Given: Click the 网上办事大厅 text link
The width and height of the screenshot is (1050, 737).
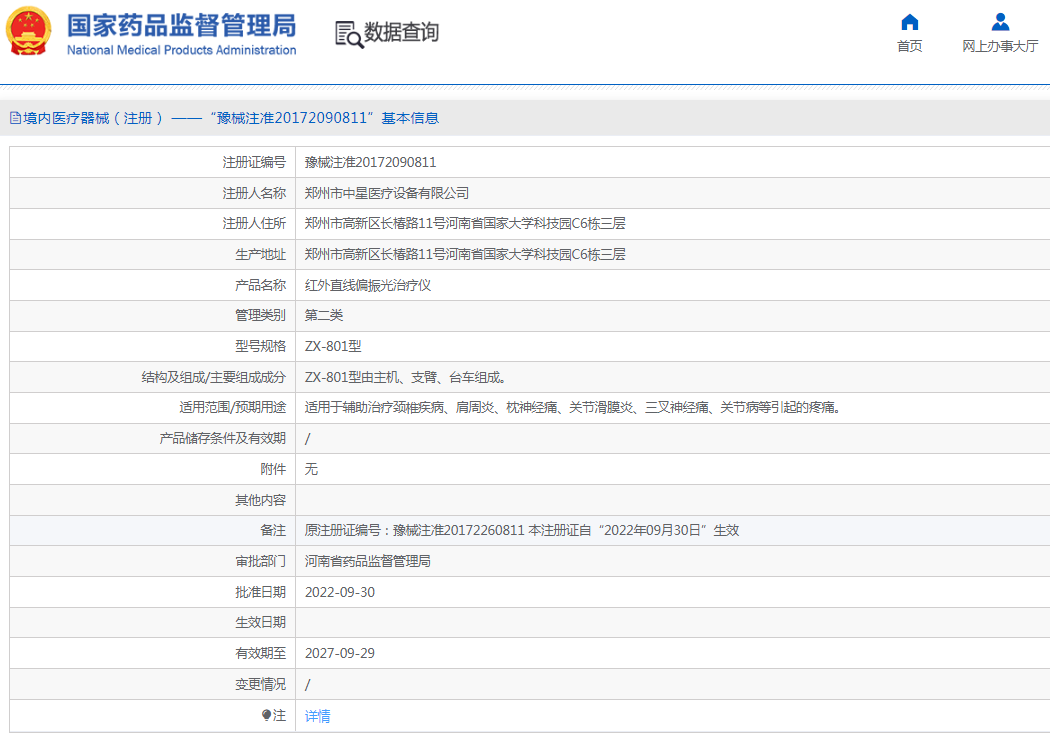Looking at the screenshot, I should pos(1000,46).
